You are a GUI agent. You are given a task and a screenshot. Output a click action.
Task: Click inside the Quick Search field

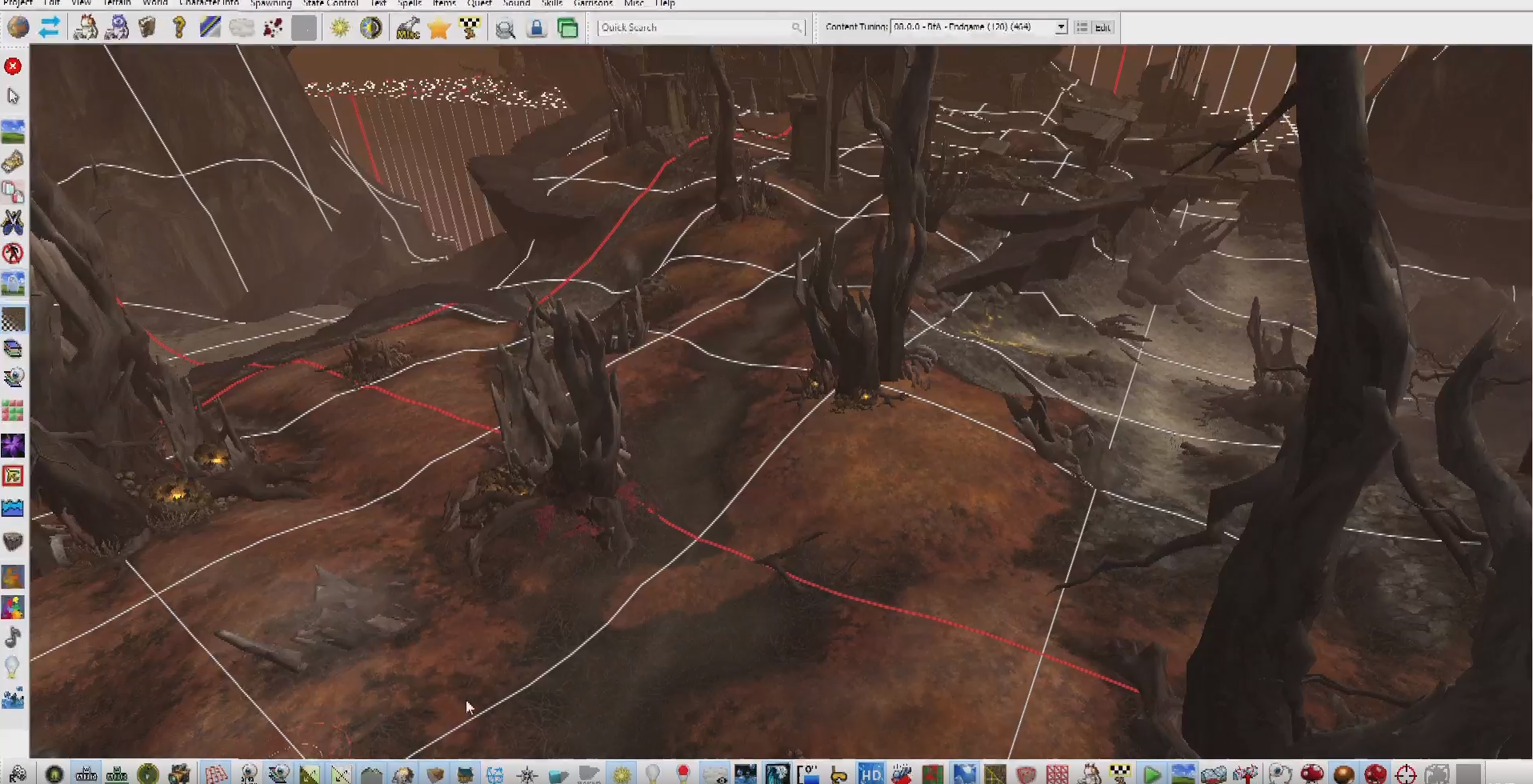701,27
